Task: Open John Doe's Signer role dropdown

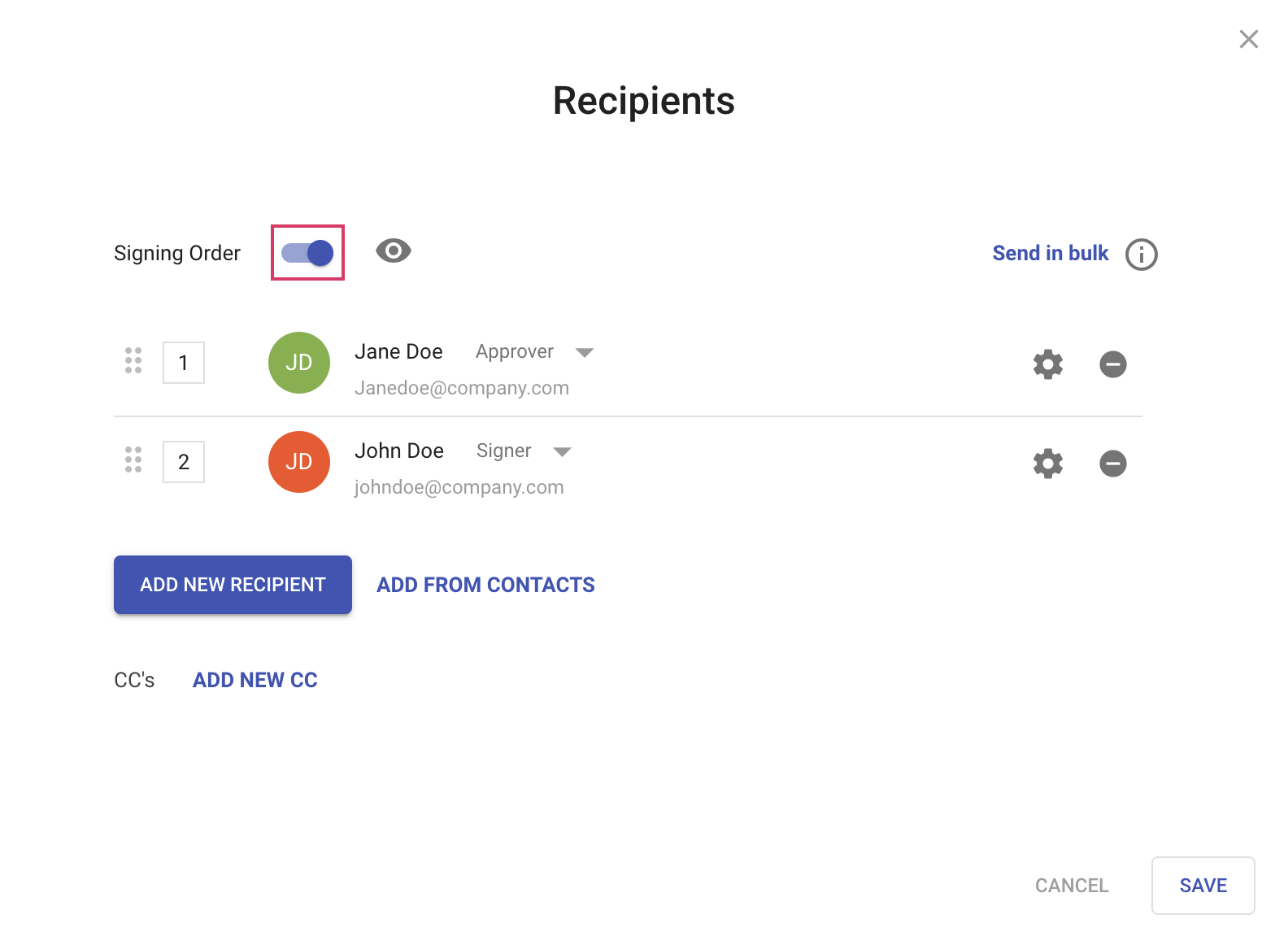Action: 562,451
